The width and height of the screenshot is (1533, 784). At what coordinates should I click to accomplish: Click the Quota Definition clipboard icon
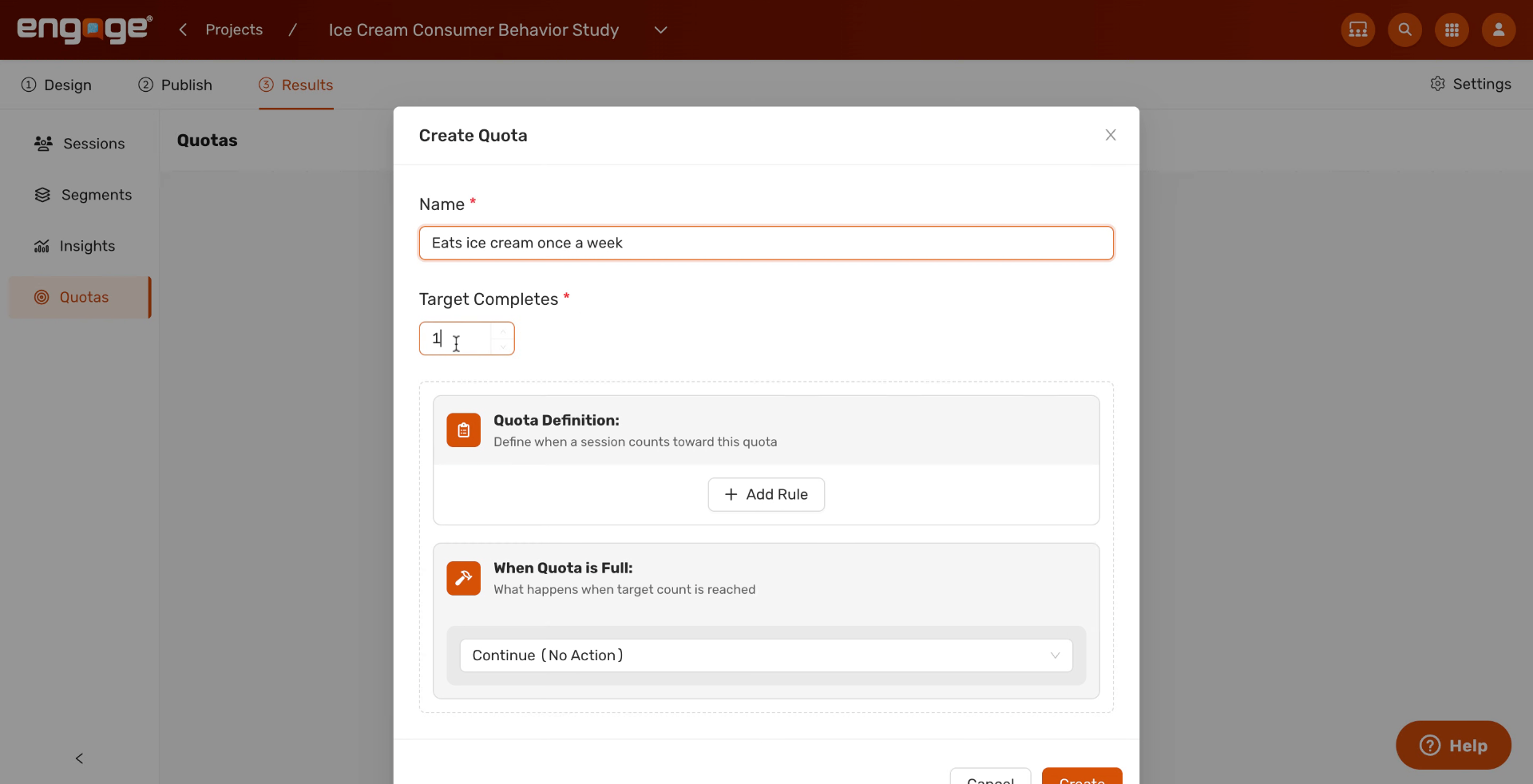click(x=464, y=430)
